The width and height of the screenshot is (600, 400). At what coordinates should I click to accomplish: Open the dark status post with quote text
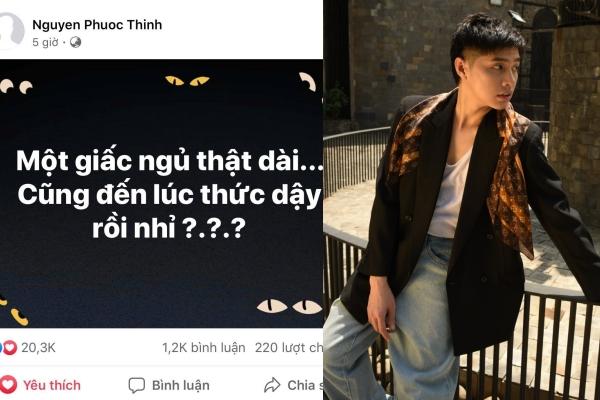click(x=161, y=193)
